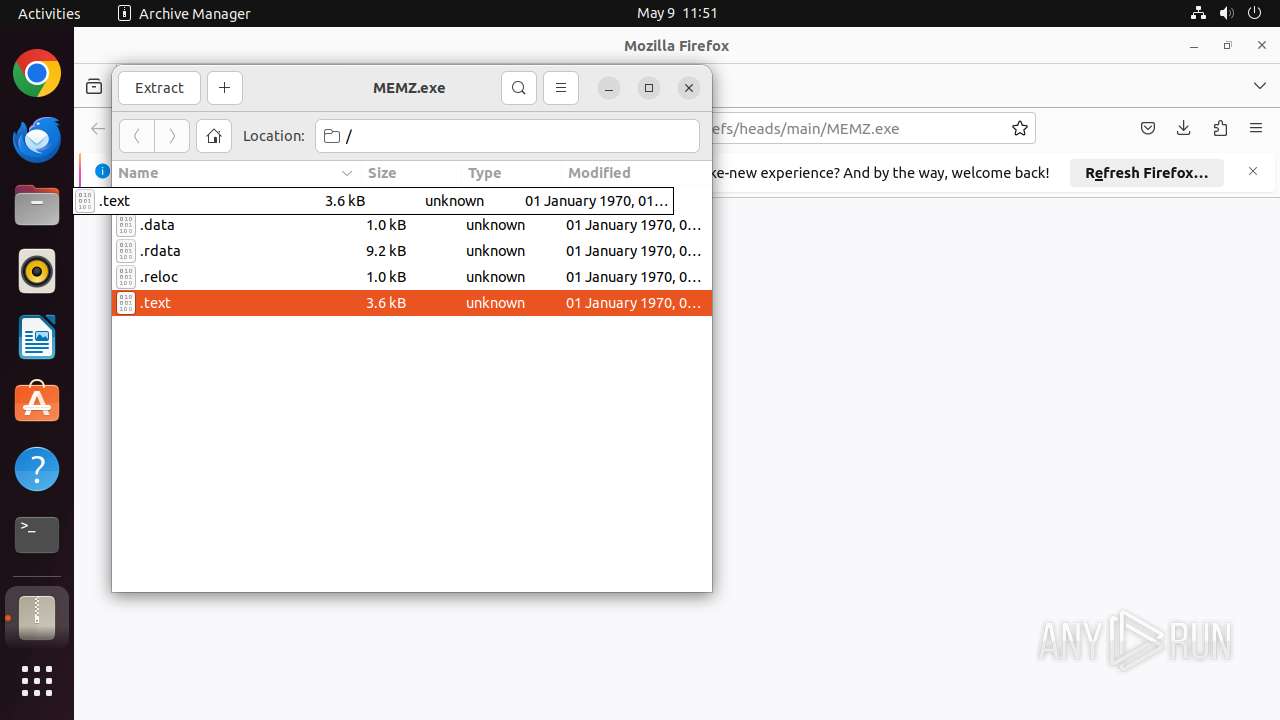Open Archive Manager top bar menu

click(x=184, y=13)
